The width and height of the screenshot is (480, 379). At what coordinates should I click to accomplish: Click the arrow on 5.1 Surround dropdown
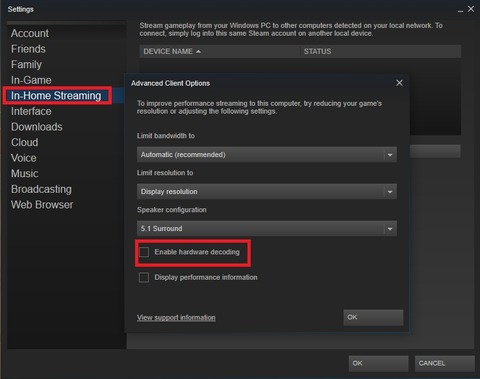click(x=390, y=229)
